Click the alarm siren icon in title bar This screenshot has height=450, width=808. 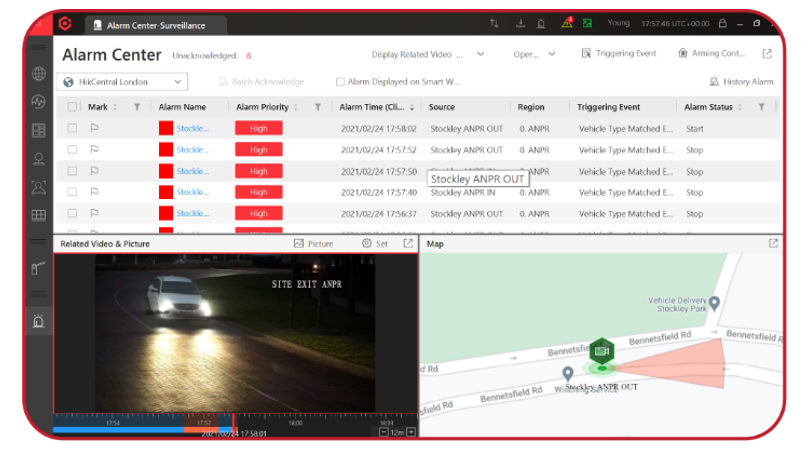[x=541, y=23]
